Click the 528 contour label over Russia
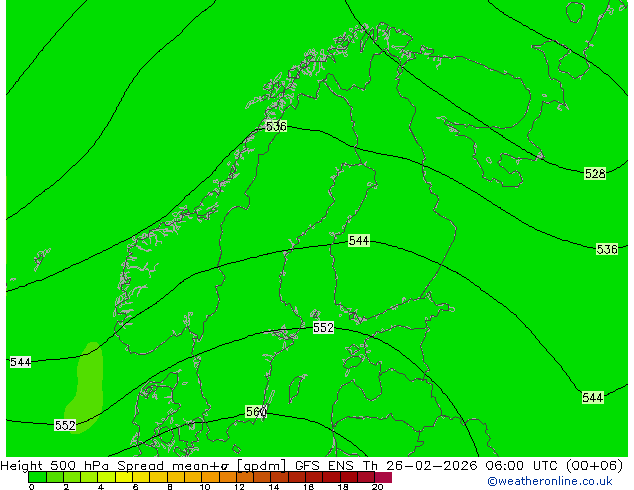This screenshot has height=490, width=634. pos(595,174)
